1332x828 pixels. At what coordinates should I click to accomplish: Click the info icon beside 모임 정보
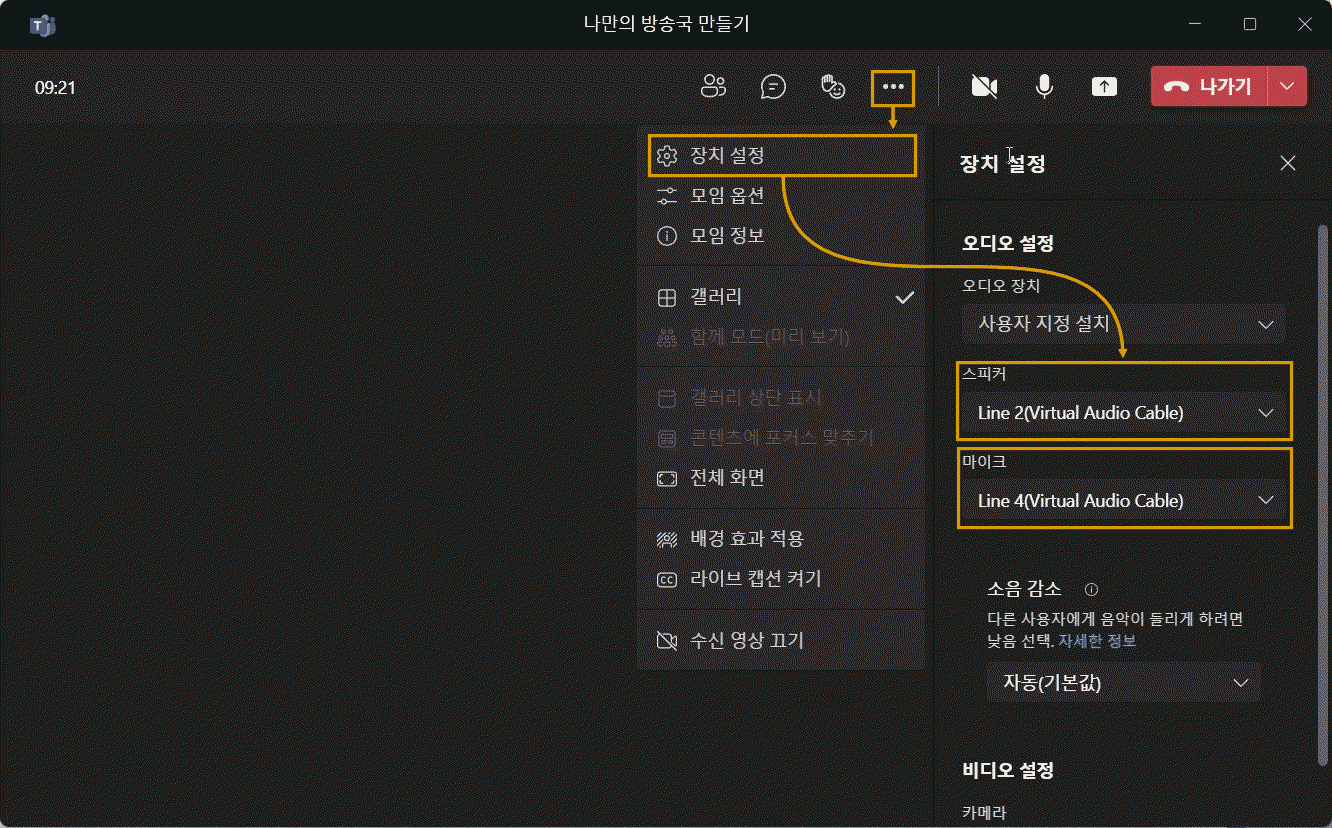pyautogui.click(x=667, y=236)
